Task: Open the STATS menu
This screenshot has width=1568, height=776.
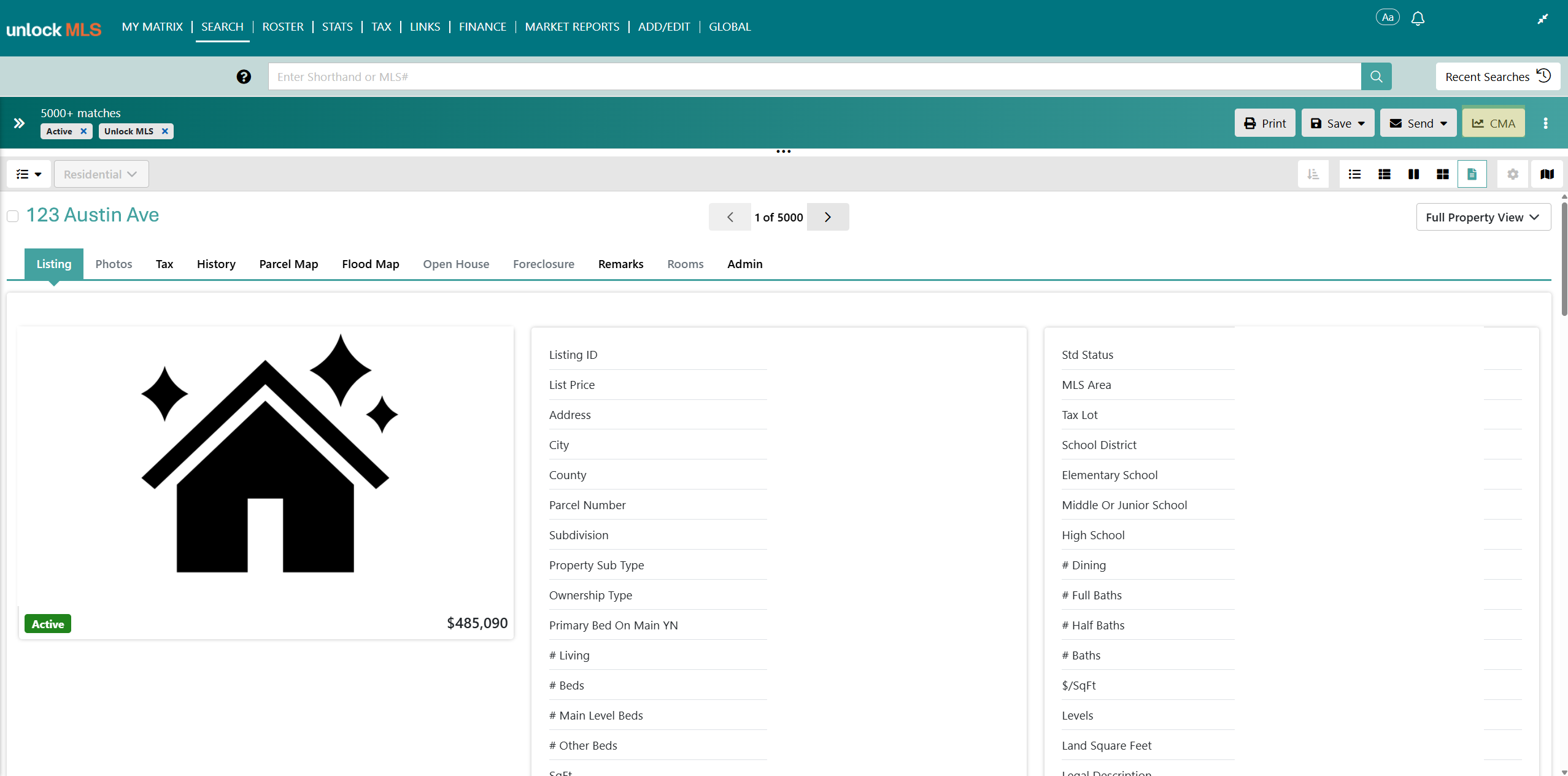Action: click(338, 27)
